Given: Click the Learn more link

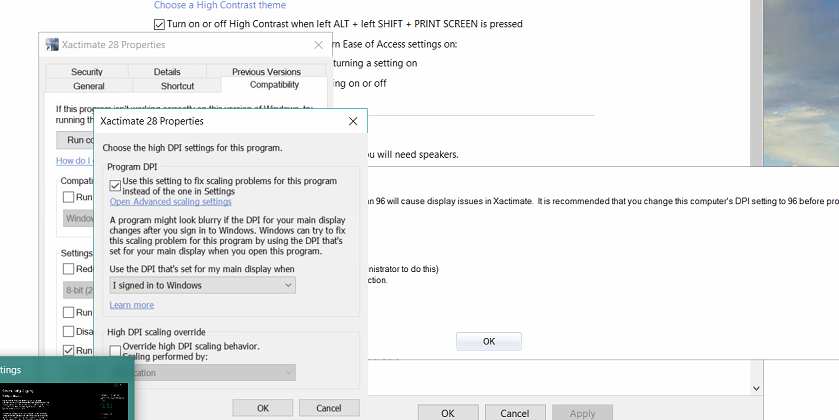Looking at the screenshot, I should click(132, 305).
